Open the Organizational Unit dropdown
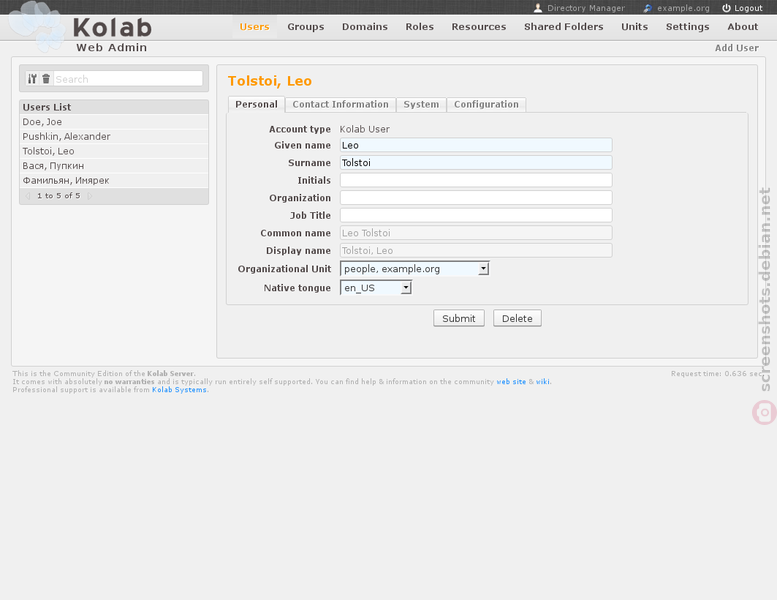 (415, 269)
